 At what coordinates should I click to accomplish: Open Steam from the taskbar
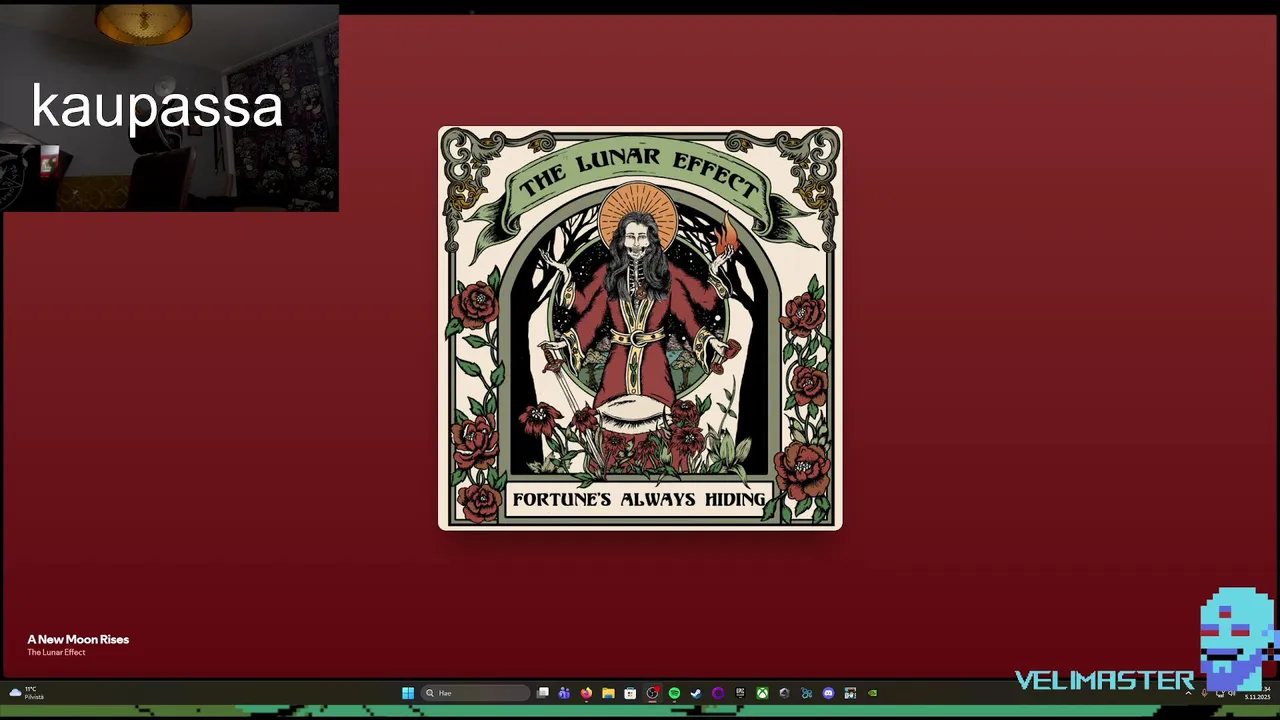point(696,693)
